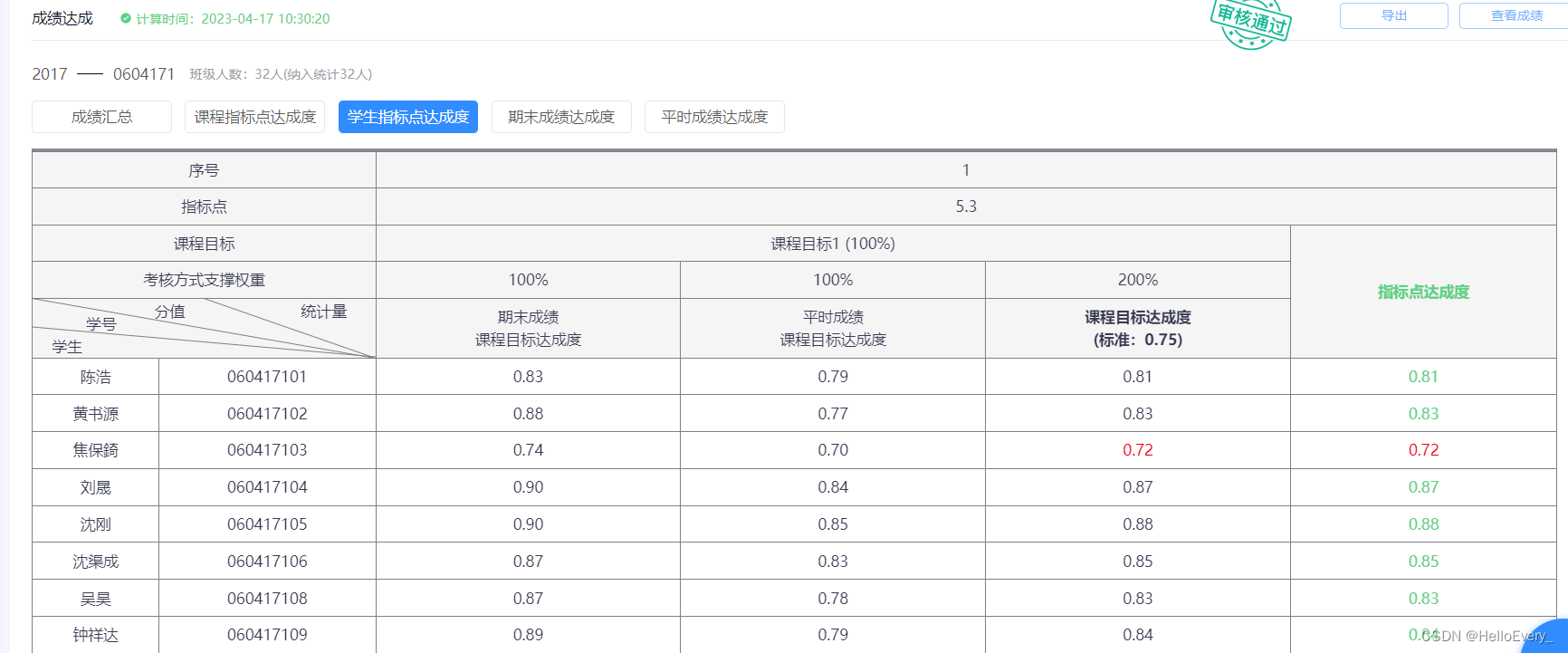1568x653 pixels.
Task: Click the 课程目标1 (100%) header cell
Action: (833, 244)
